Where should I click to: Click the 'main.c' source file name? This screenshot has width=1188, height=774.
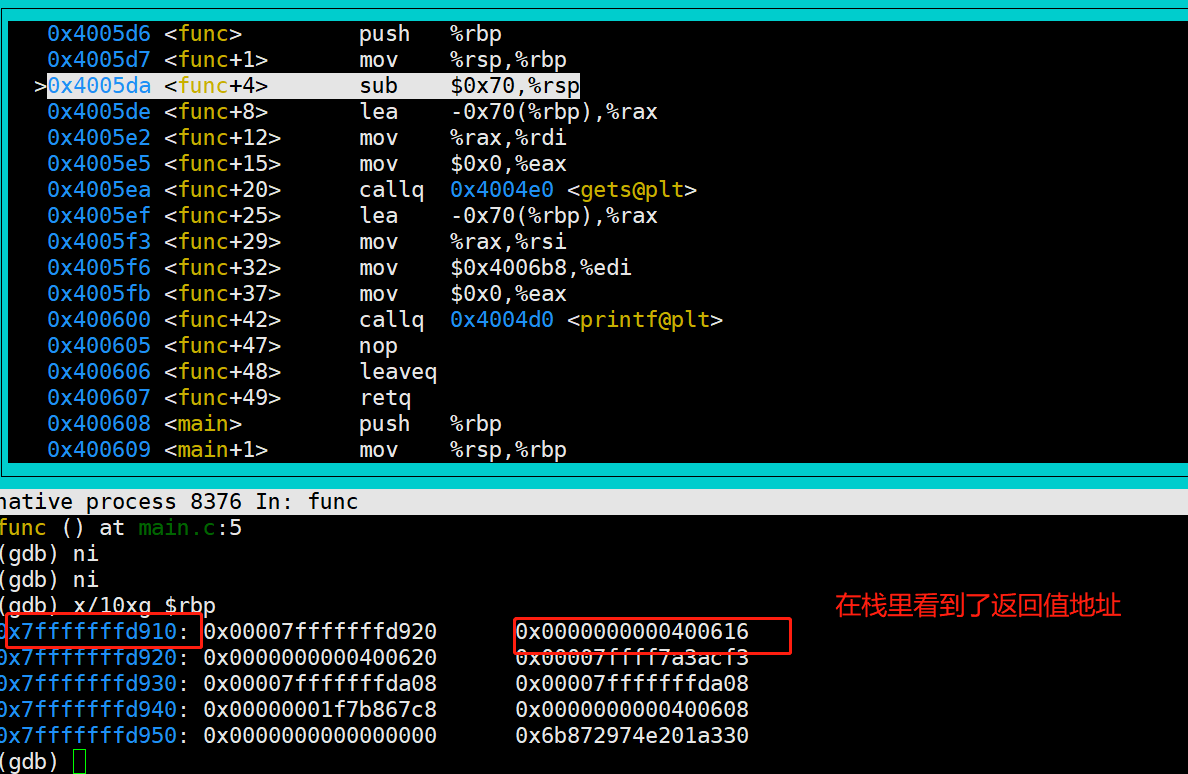(x=177, y=527)
